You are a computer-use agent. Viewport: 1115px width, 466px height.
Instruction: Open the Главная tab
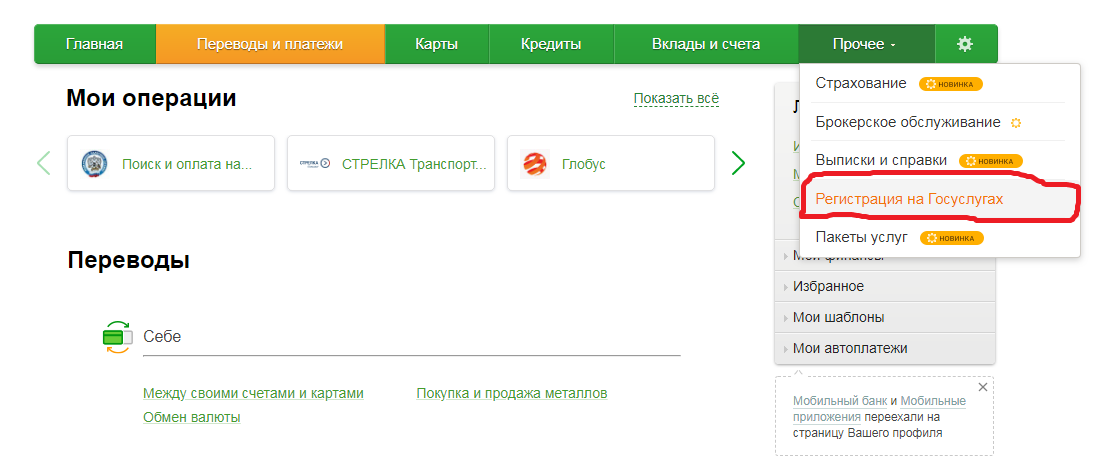tap(95, 44)
